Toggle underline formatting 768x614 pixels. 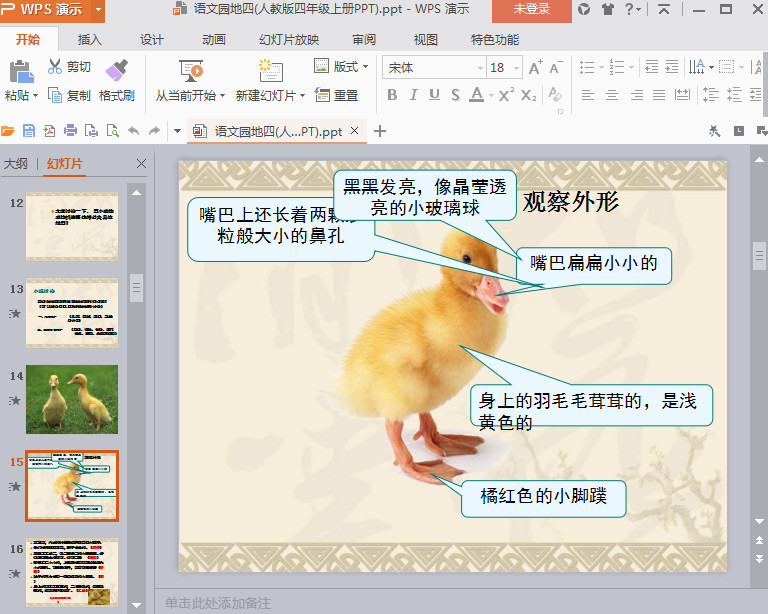point(434,95)
